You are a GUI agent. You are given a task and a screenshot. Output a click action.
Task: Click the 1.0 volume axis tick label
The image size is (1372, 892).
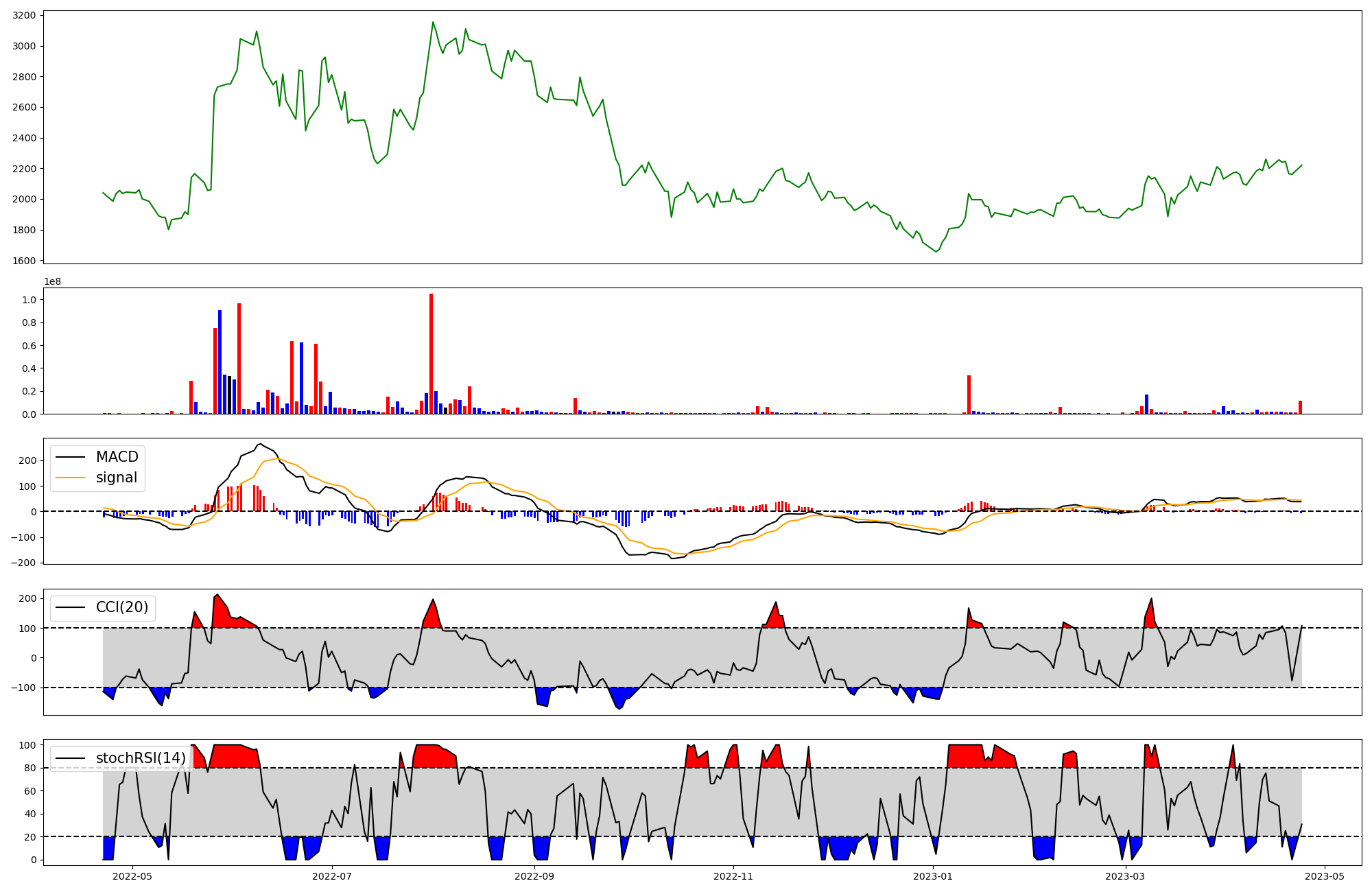pyautogui.click(x=29, y=300)
